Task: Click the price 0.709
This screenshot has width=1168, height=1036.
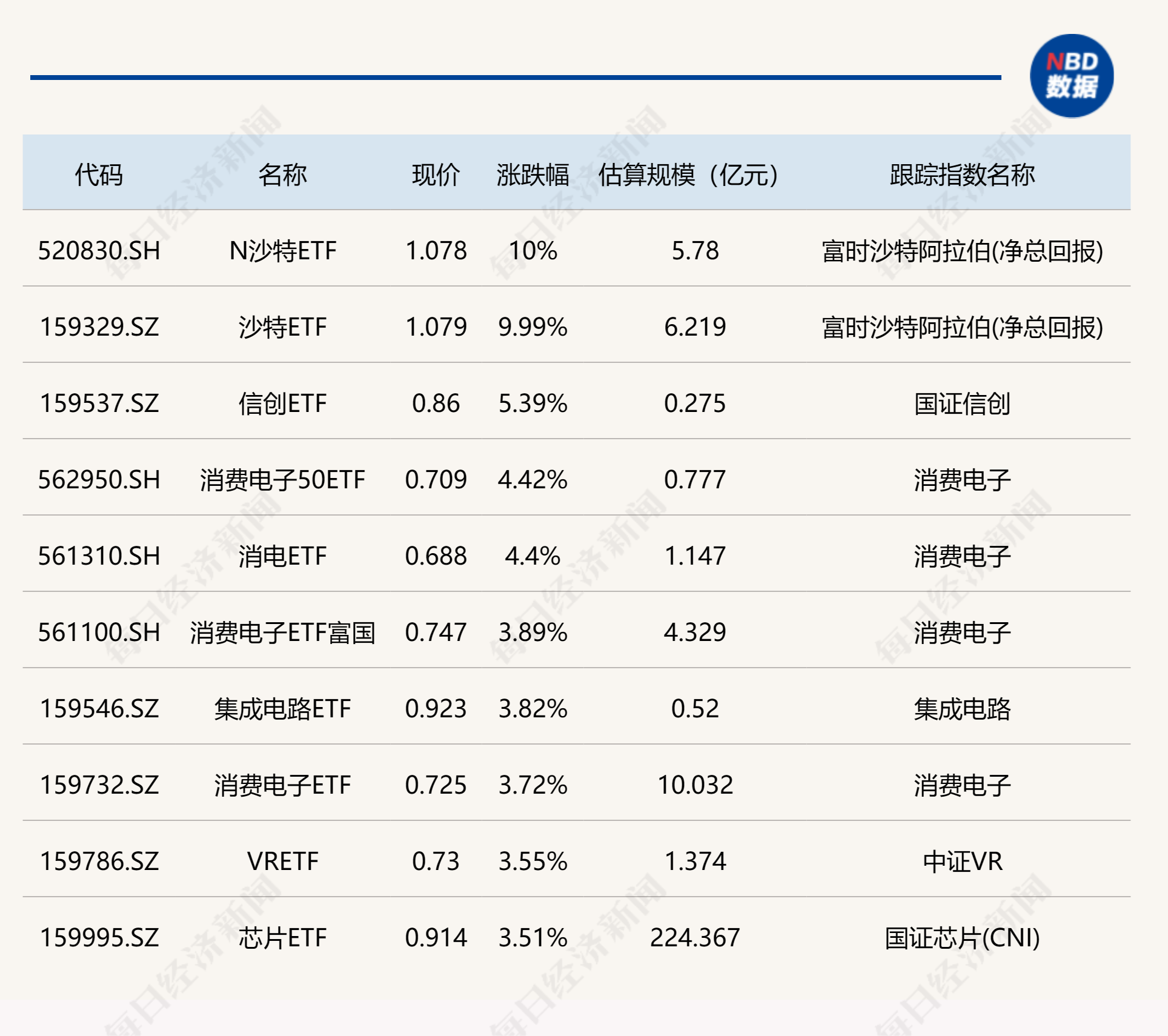Action: (x=436, y=480)
